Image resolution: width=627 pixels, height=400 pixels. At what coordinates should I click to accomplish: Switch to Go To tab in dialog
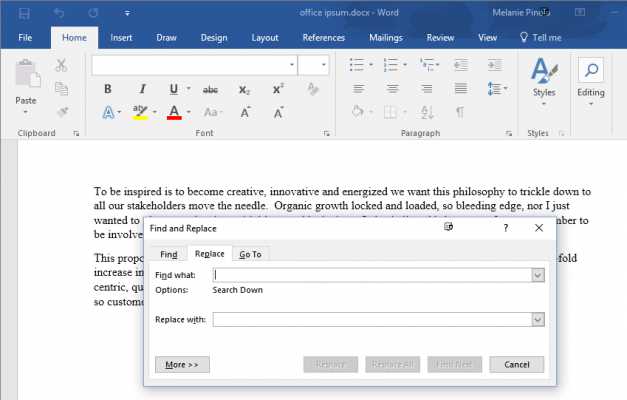pyautogui.click(x=250, y=254)
